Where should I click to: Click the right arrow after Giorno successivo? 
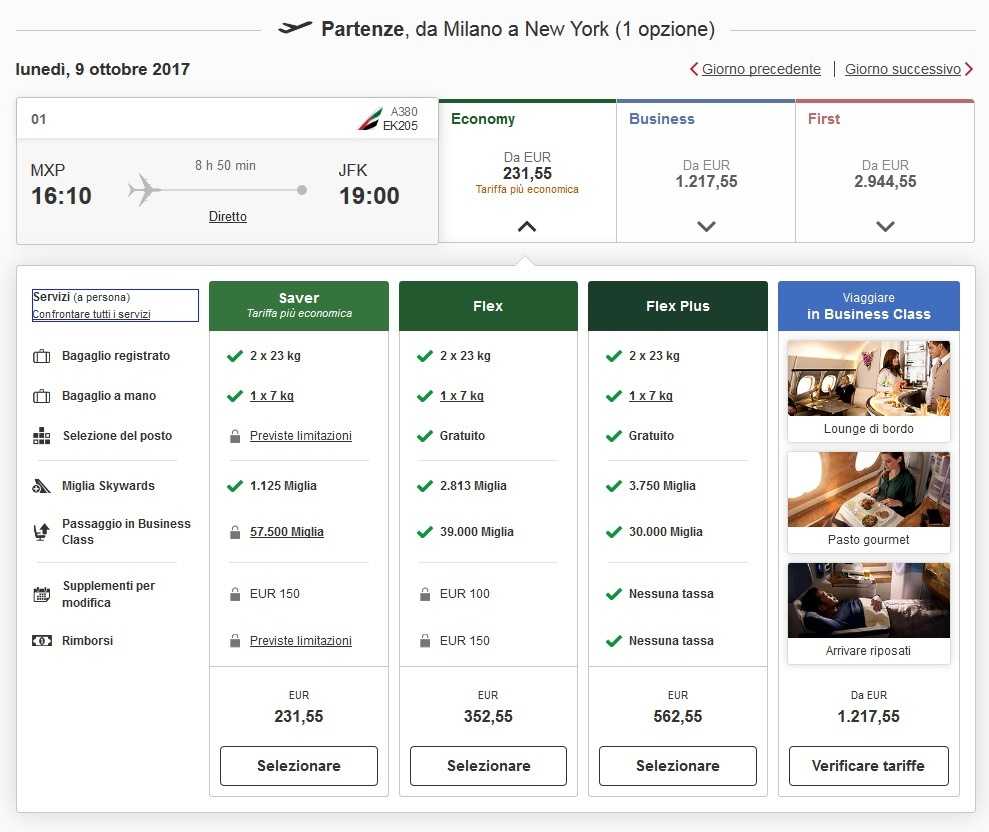click(969, 69)
